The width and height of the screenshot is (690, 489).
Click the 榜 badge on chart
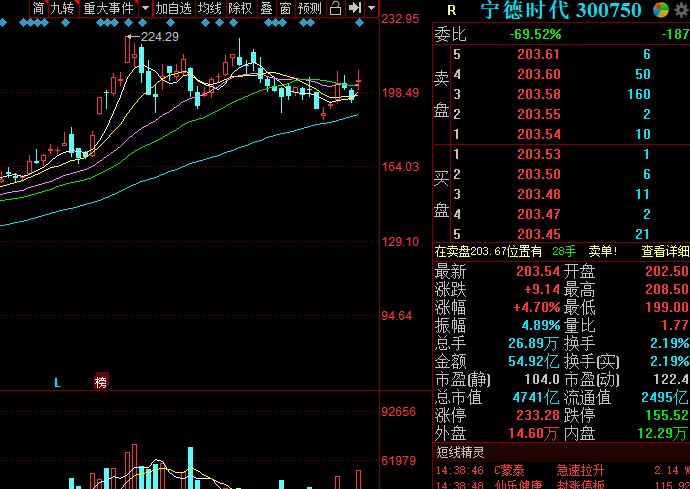[x=101, y=382]
